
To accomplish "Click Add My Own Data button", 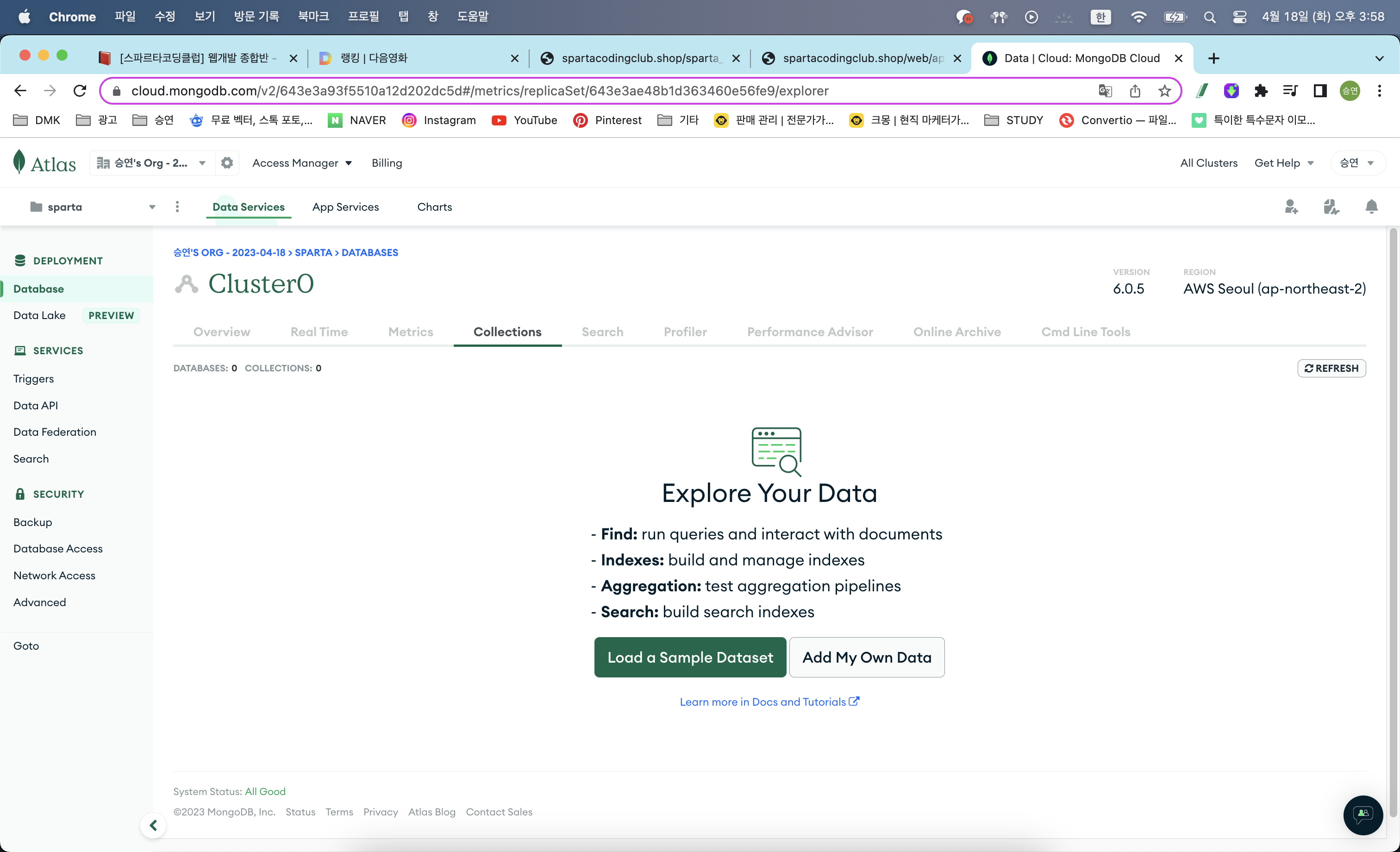I will pos(867,658).
